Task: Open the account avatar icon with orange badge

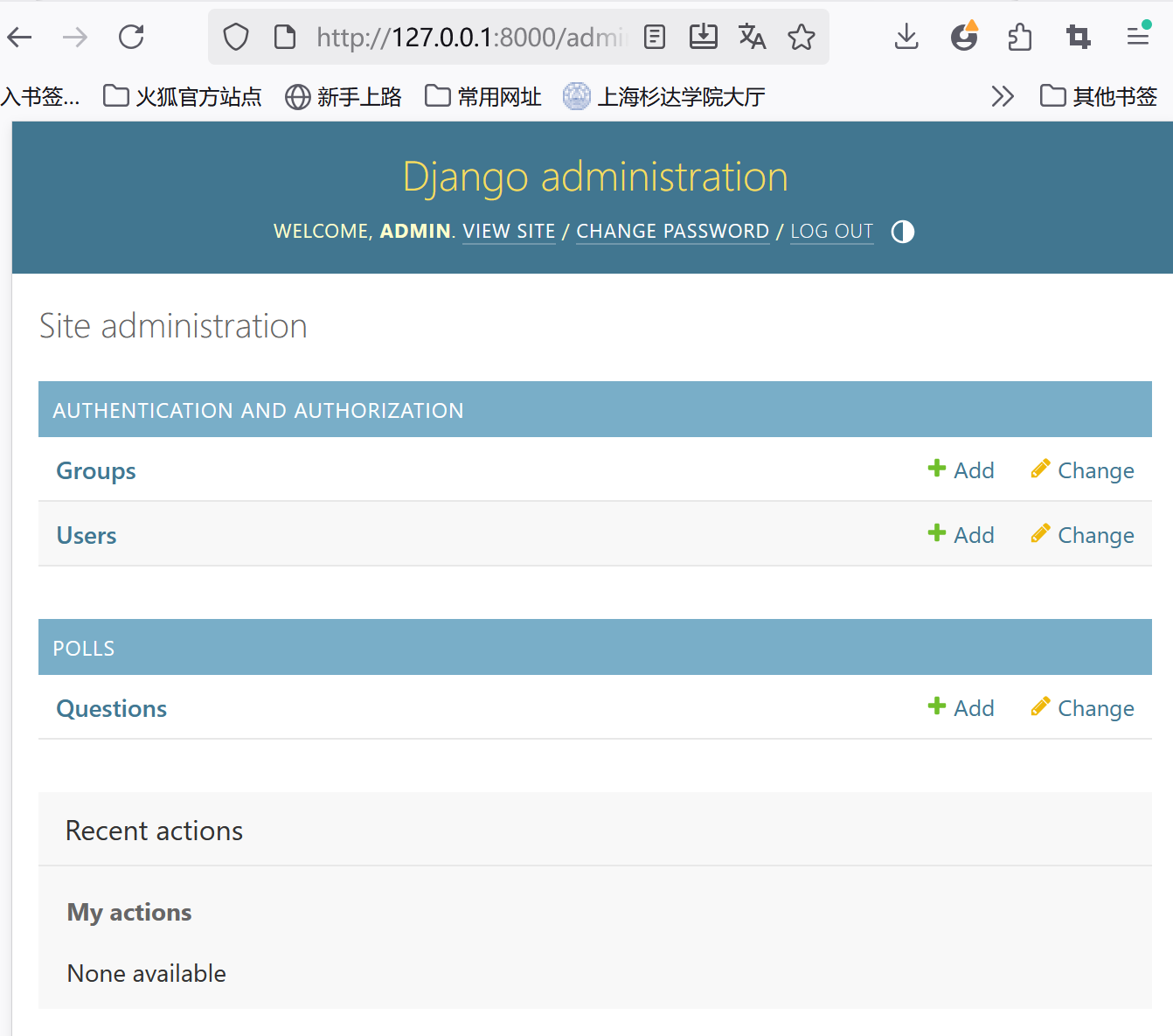Action: pyautogui.click(x=964, y=37)
